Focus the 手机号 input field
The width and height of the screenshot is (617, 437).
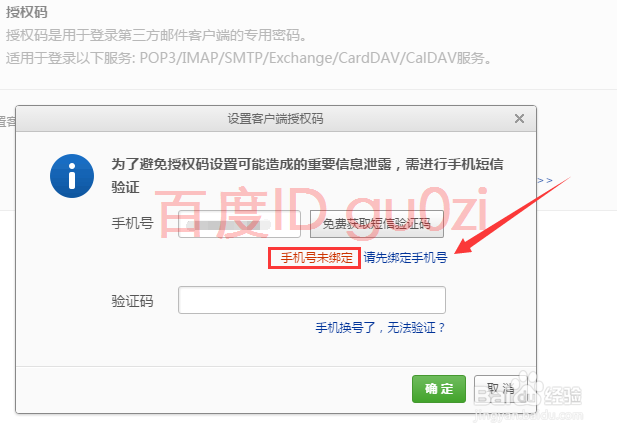(239, 224)
